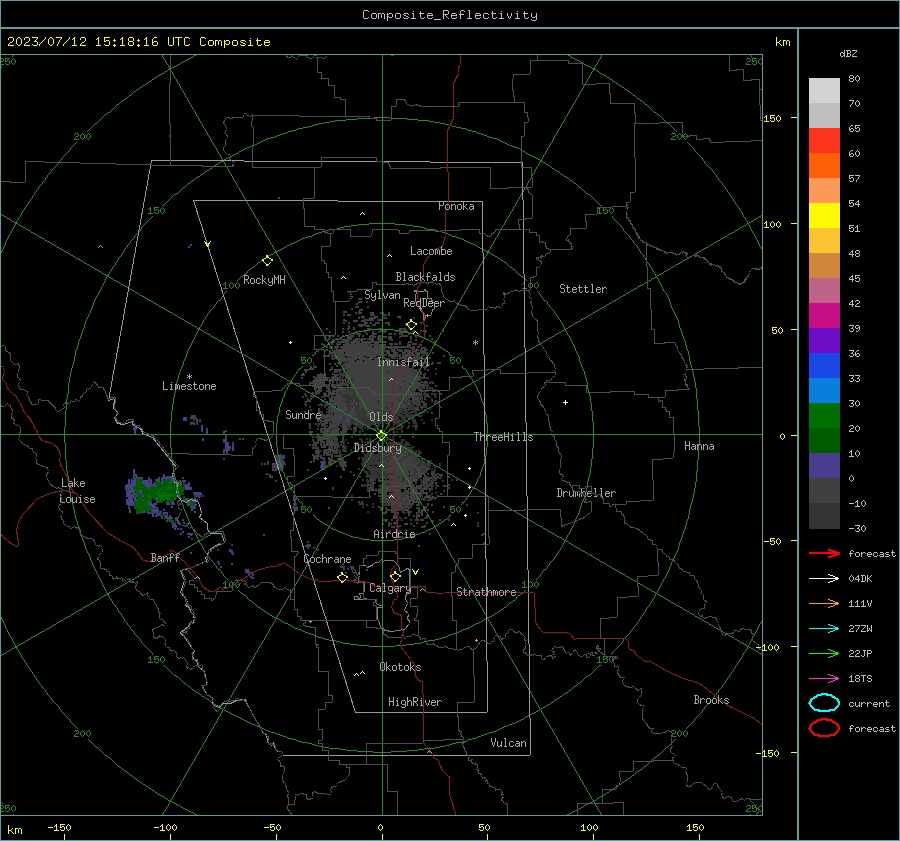The image size is (900, 841).
Task: Click the HighRiver town label
Action: point(415,702)
